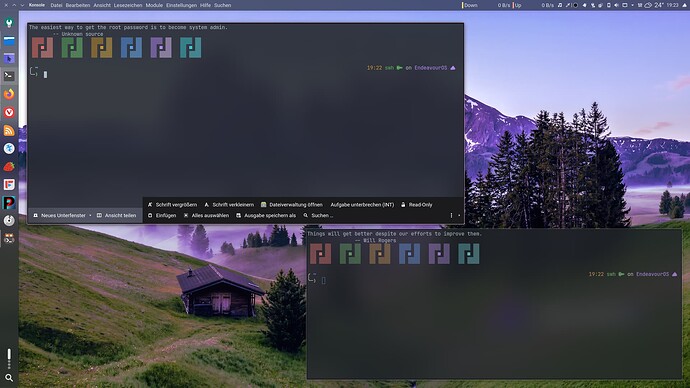Open the Suchen menu in the top bar
Viewport: 690px width, 388px height.
coord(223,5)
